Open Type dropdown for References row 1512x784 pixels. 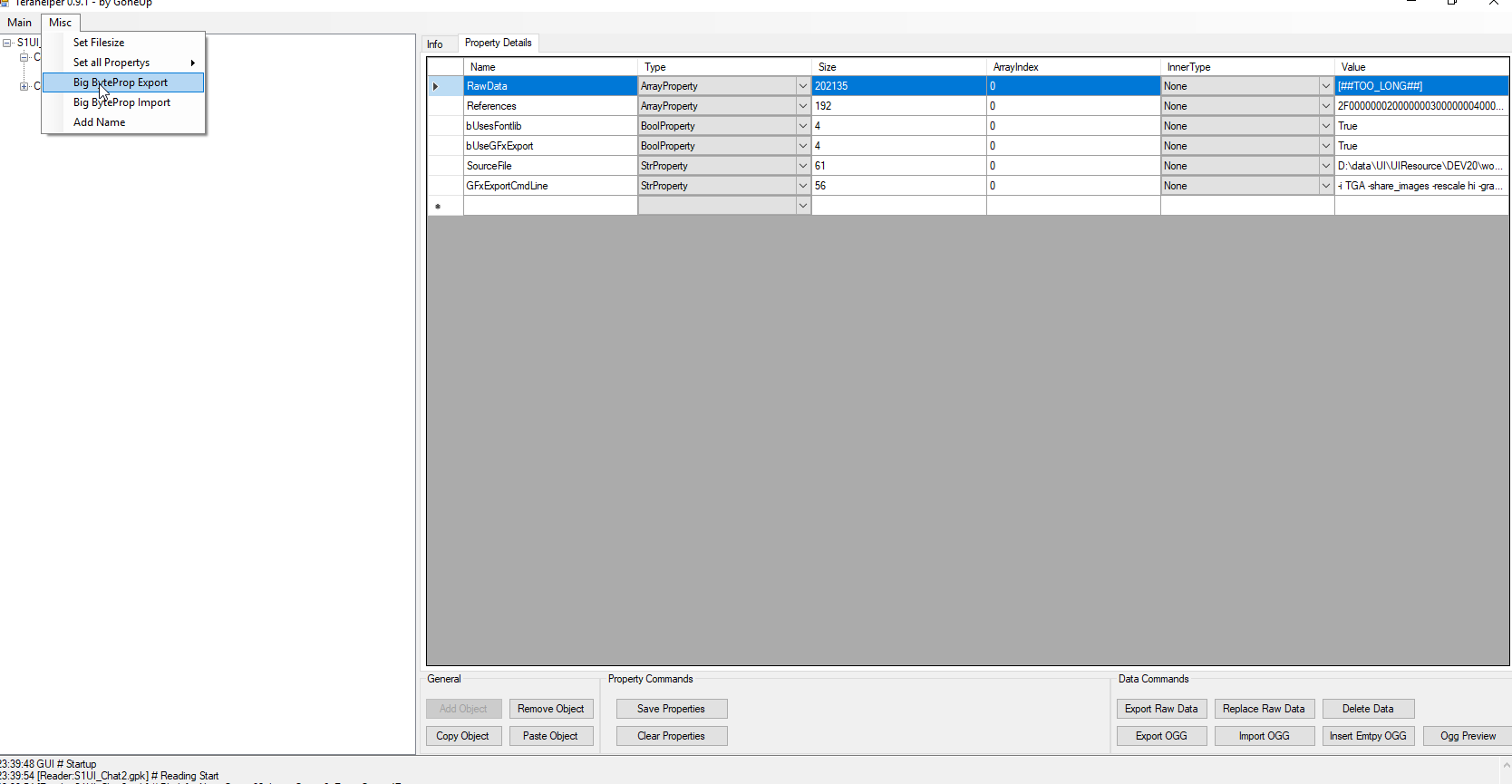click(802, 106)
